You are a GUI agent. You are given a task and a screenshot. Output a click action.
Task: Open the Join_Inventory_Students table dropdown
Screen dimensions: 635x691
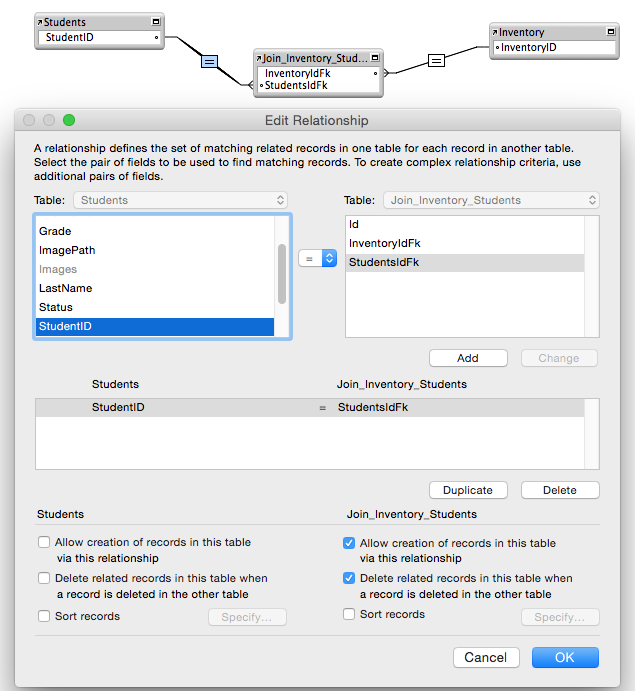coord(491,200)
